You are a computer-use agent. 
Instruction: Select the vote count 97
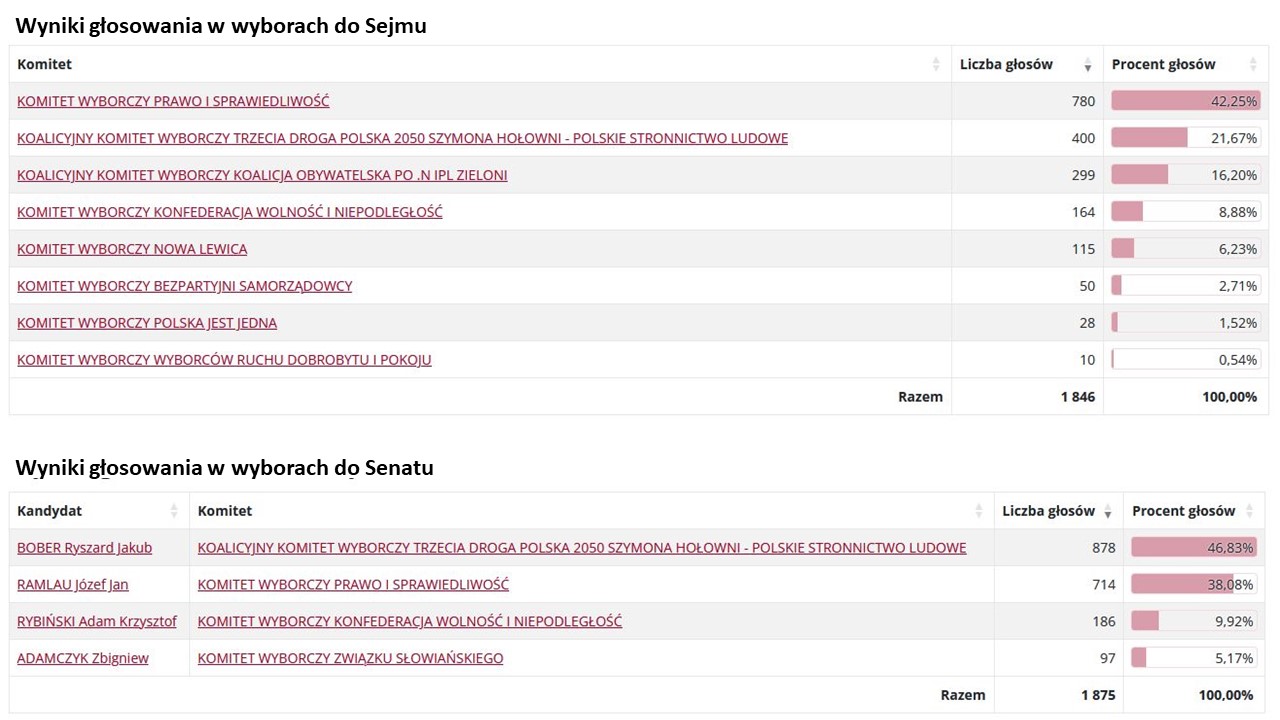[x=1108, y=659]
